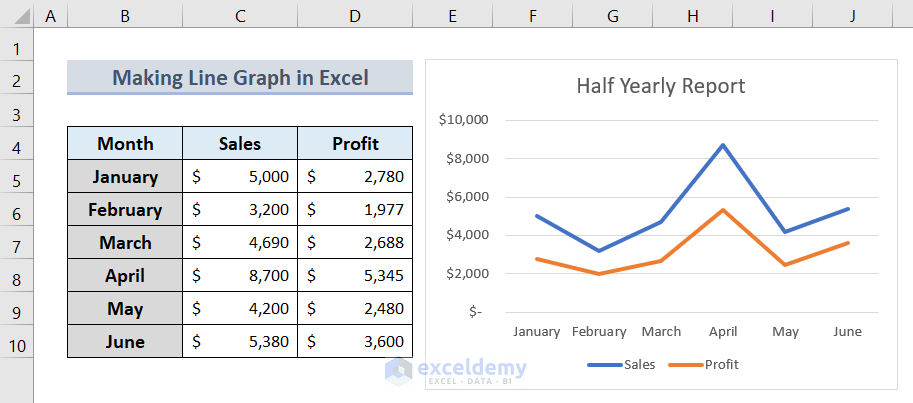The image size is (913, 403).
Task: Select column G header
Action: pyautogui.click(x=613, y=17)
